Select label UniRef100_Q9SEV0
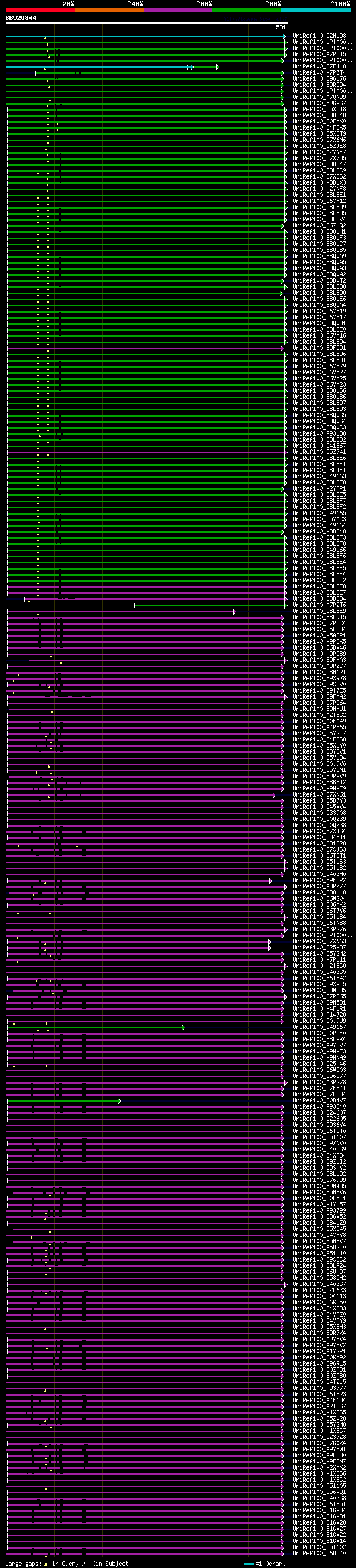The height and width of the screenshot is (1568, 356). (x=319, y=684)
